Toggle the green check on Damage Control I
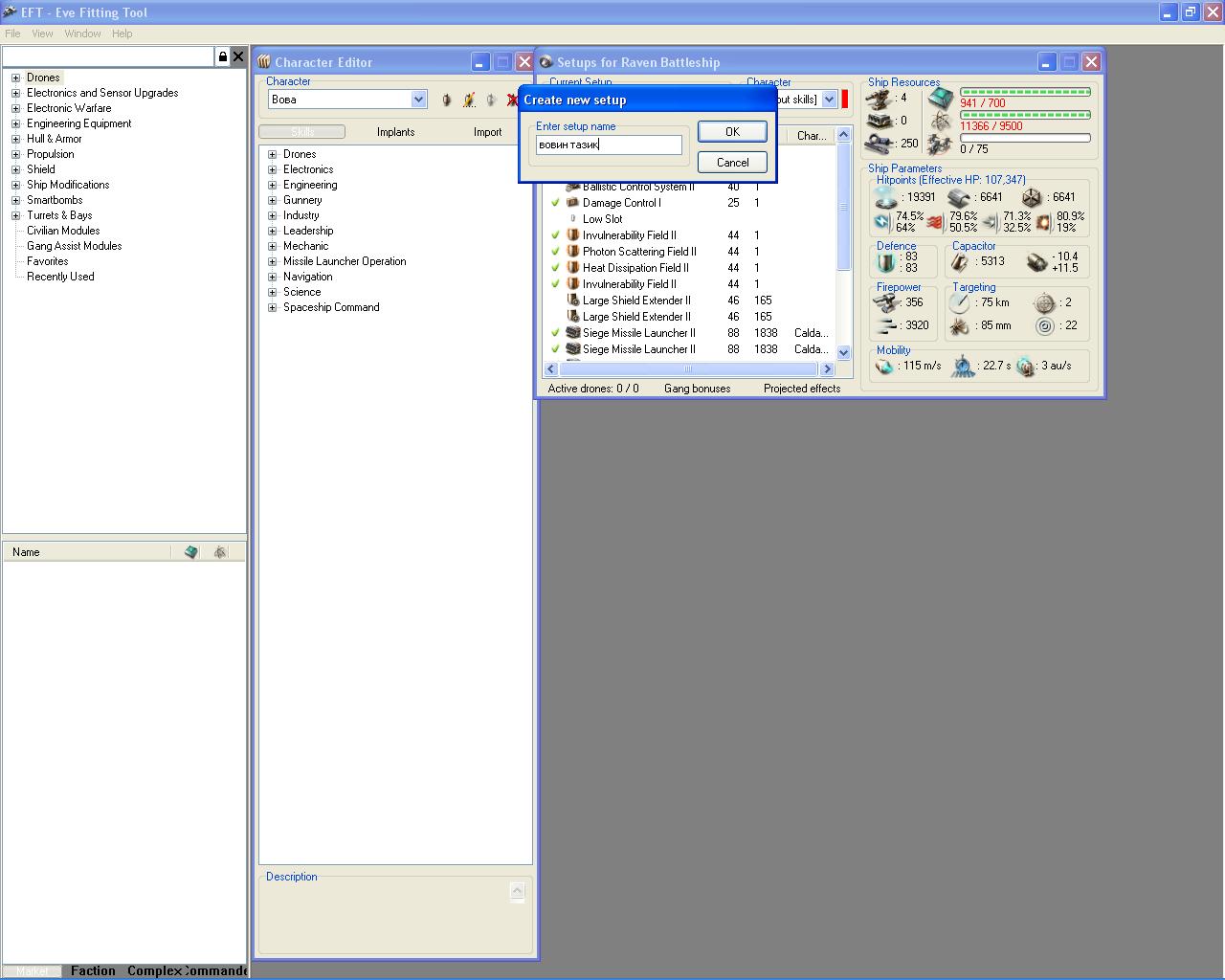Viewport: 1225px width, 980px height. tap(555, 203)
